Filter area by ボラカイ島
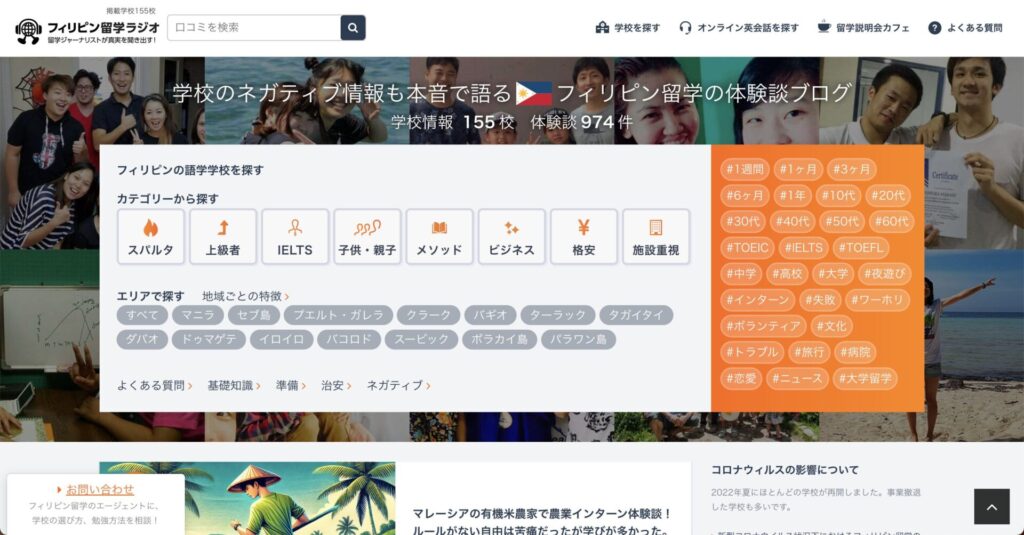Viewport: 1024px width, 535px height. (x=500, y=339)
